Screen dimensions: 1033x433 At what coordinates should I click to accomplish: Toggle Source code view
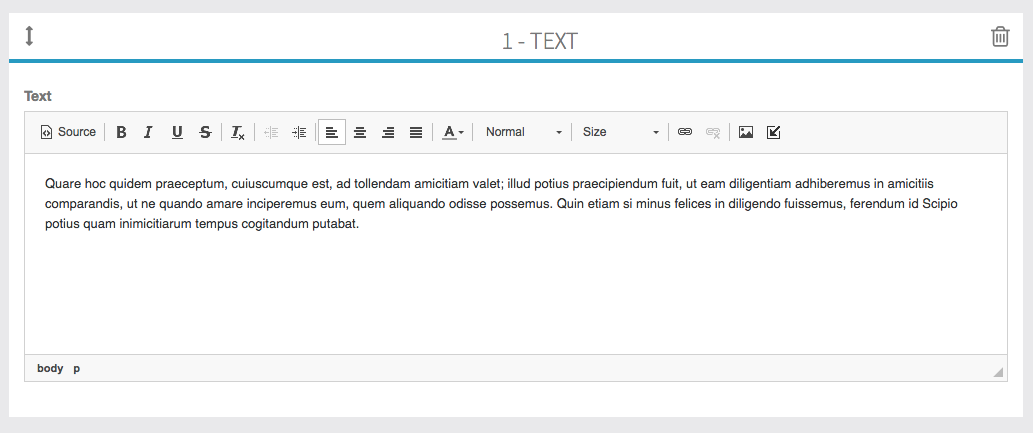pos(68,132)
